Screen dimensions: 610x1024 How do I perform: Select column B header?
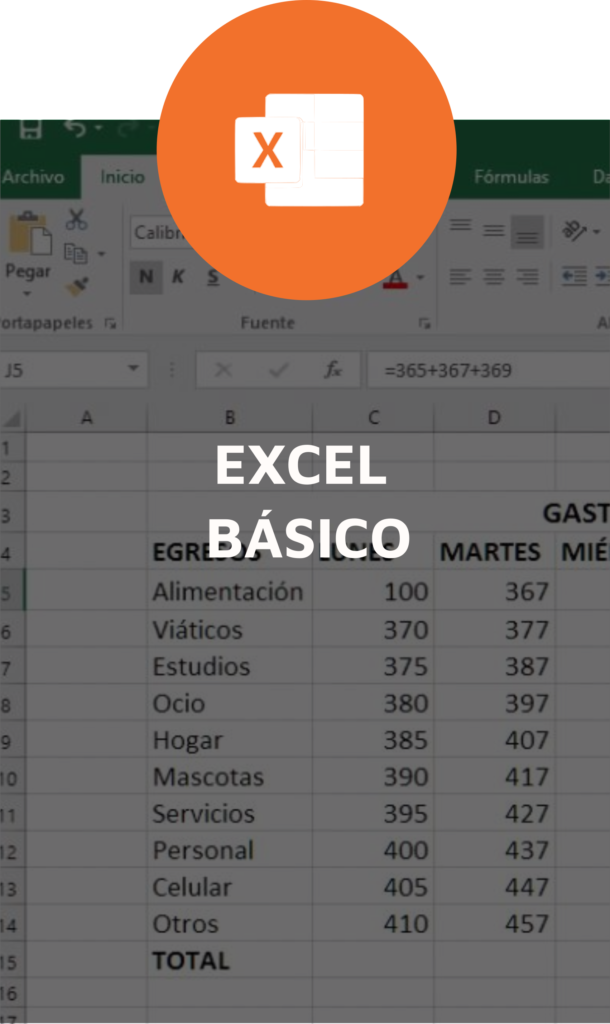coord(230,418)
